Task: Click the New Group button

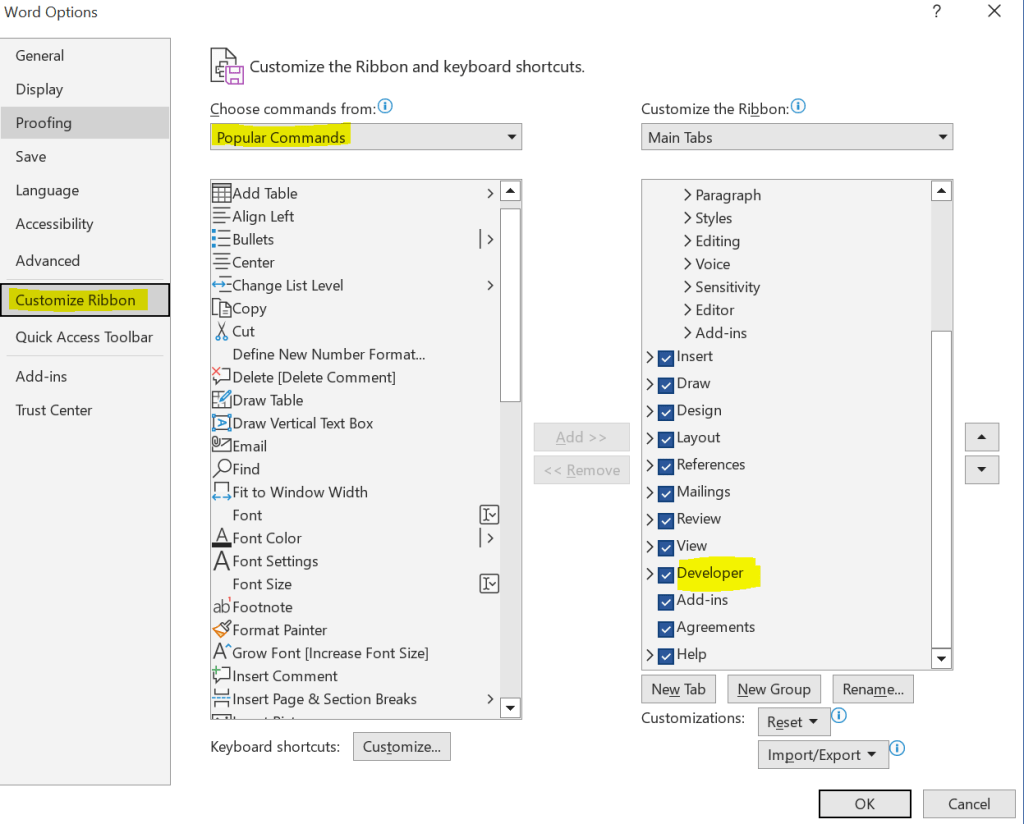Action: 774,689
